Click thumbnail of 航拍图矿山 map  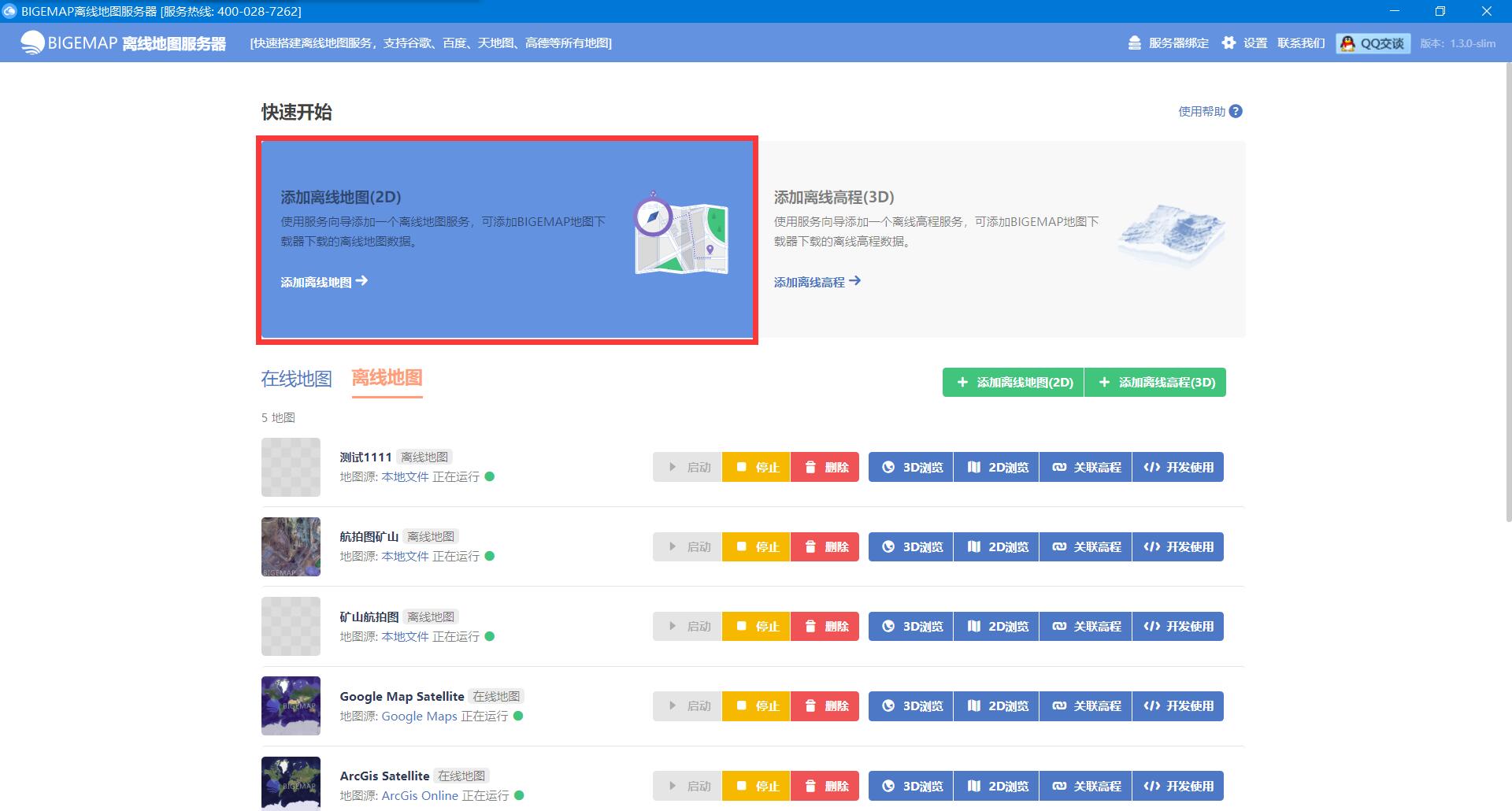291,546
